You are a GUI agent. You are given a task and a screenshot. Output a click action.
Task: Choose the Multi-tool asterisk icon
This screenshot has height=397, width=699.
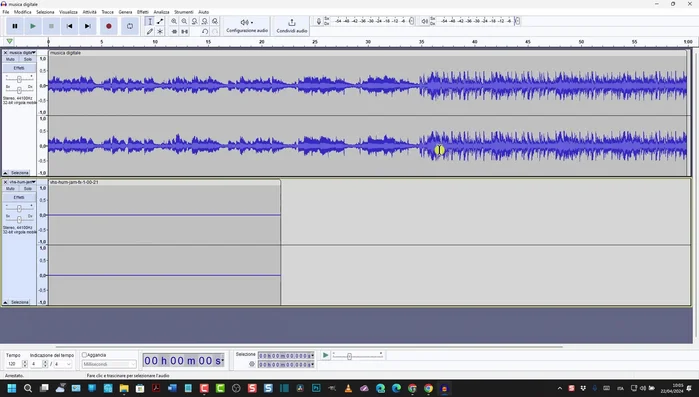pyautogui.click(x=160, y=32)
